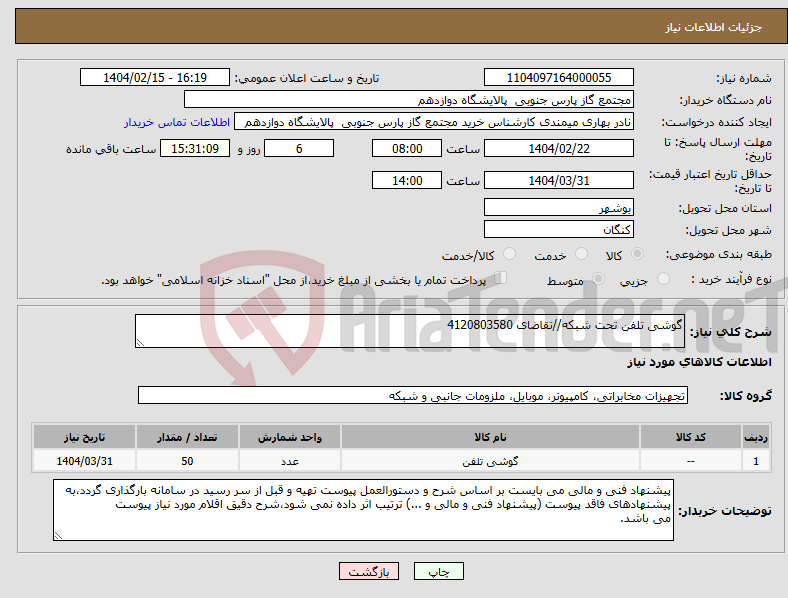The width and height of the screenshot is (788, 598).
Task: Click the delivery province field بوشهر
Action: click(x=558, y=207)
